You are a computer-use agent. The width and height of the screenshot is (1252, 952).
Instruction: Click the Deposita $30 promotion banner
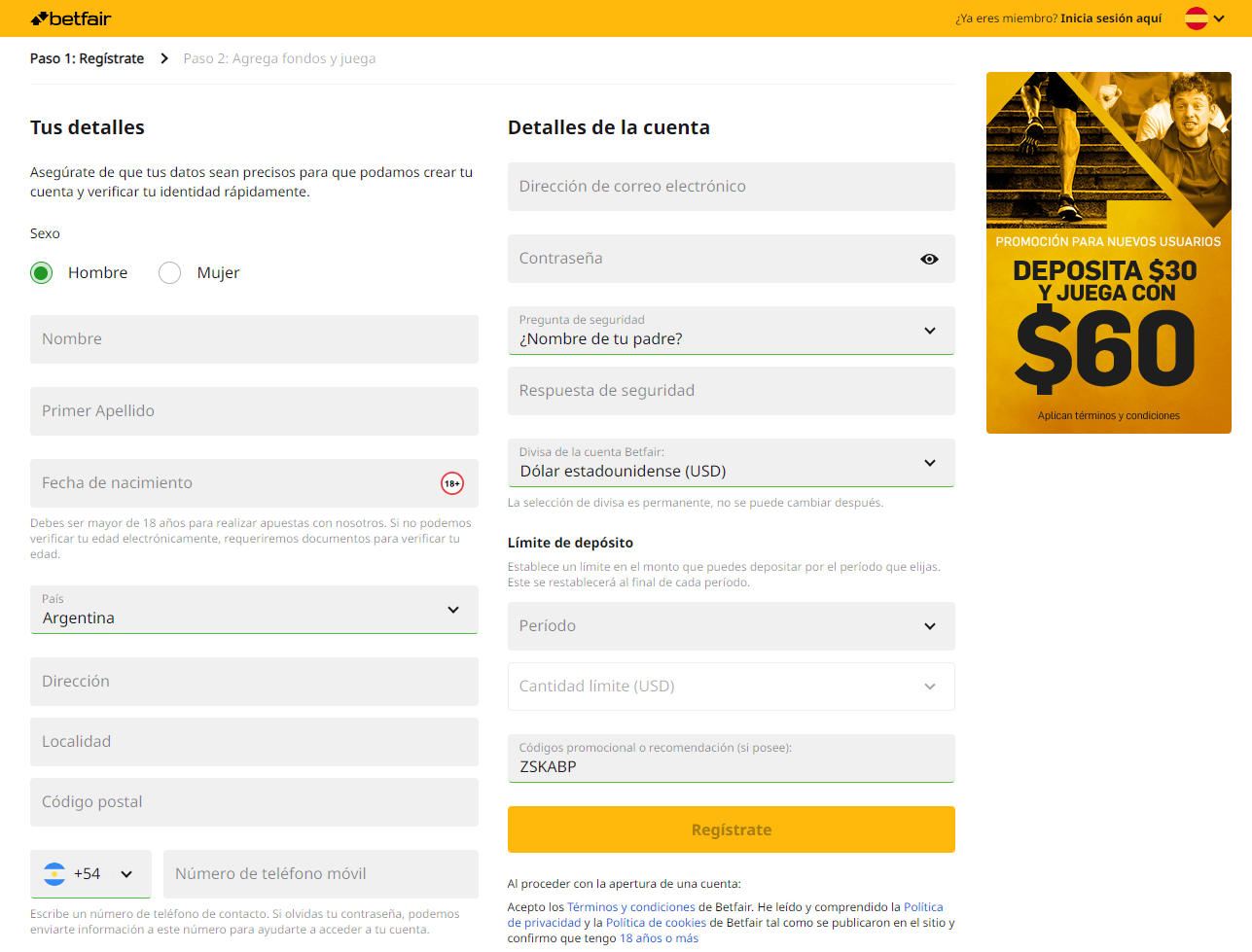pyautogui.click(x=1109, y=253)
